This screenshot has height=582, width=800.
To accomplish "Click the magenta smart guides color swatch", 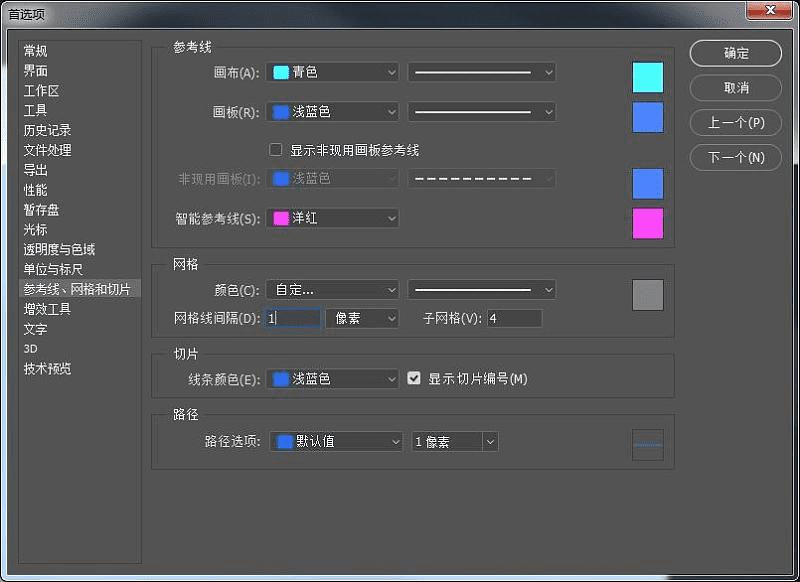I will point(648,223).
